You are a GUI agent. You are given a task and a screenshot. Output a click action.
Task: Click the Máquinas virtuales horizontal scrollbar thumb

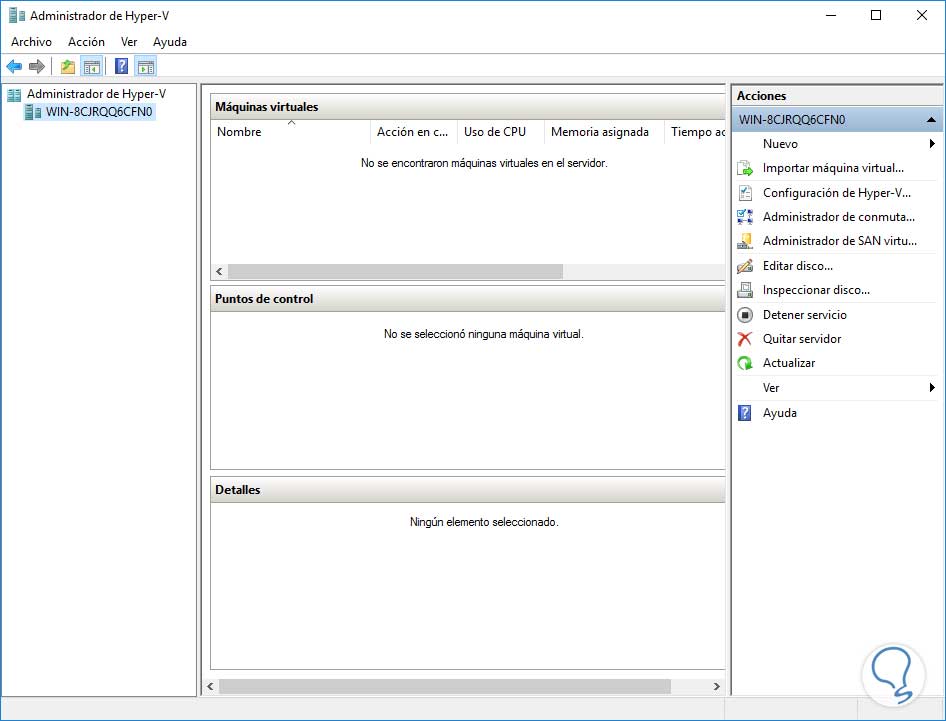pyautogui.click(x=395, y=272)
